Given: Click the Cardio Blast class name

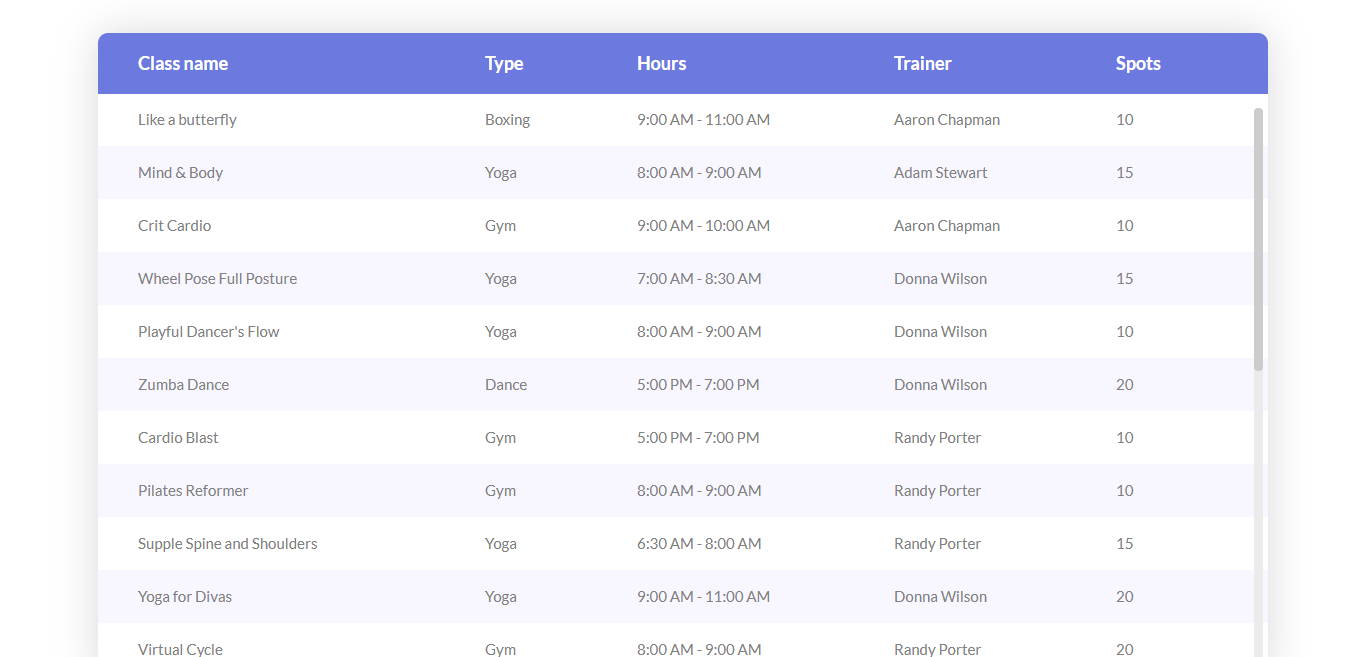Looking at the screenshot, I should pyautogui.click(x=178, y=438).
